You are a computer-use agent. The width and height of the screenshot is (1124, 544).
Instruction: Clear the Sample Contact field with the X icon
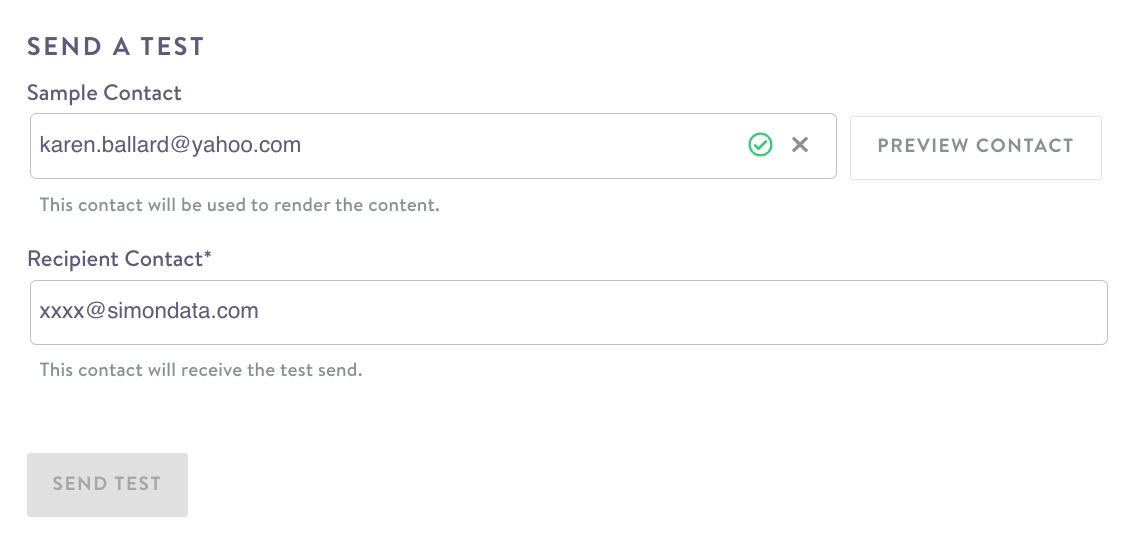click(800, 146)
